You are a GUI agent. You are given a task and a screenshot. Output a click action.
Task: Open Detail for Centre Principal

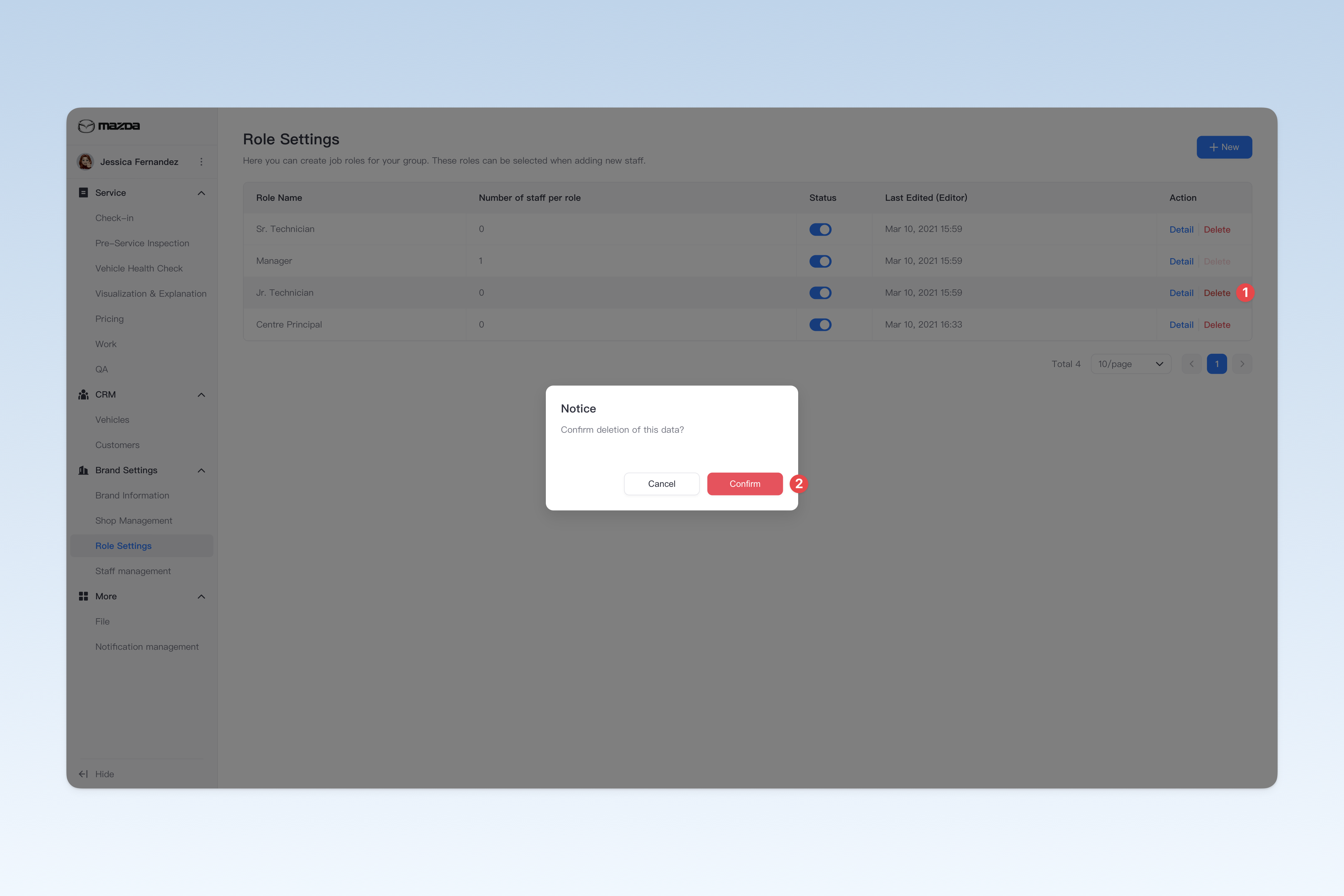pos(1181,325)
